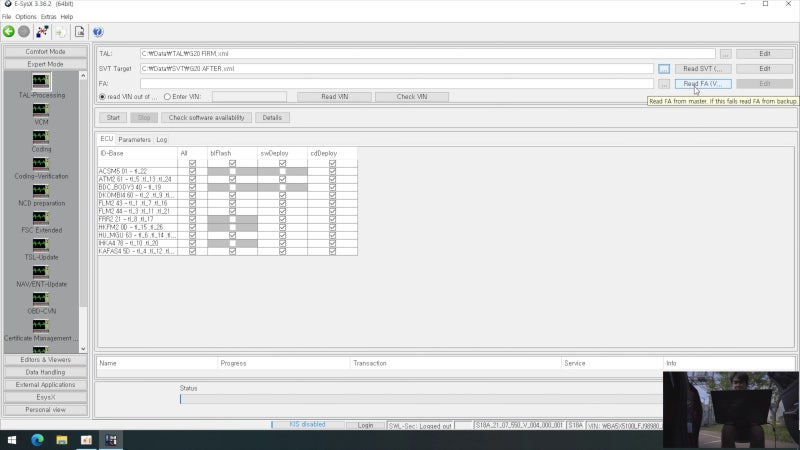This screenshot has width=800, height=450.
Task: Browse for TAL file button
Action: click(726, 54)
